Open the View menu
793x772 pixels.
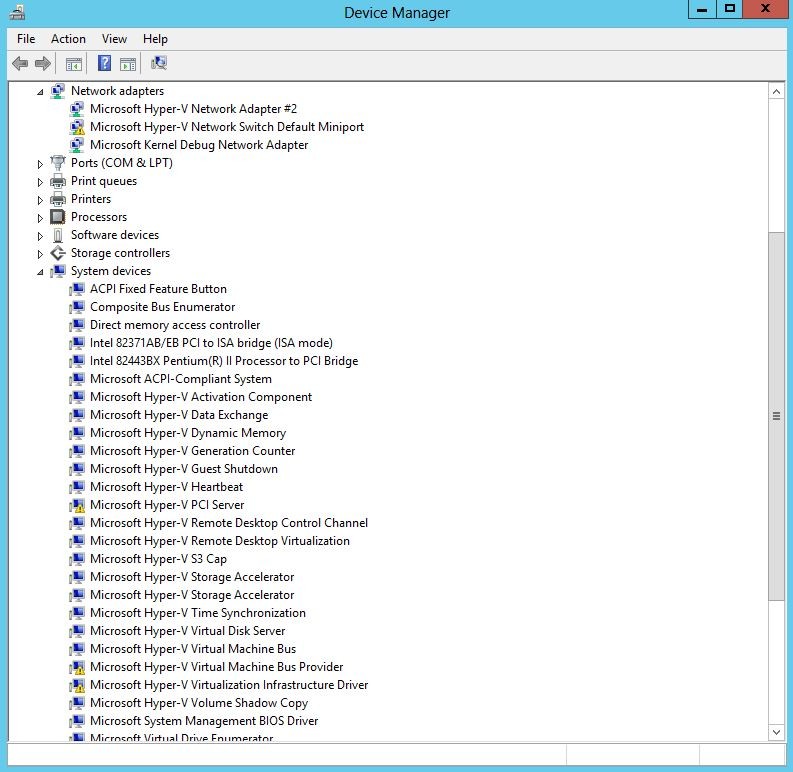pyautogui.click(x=114, y=39)
